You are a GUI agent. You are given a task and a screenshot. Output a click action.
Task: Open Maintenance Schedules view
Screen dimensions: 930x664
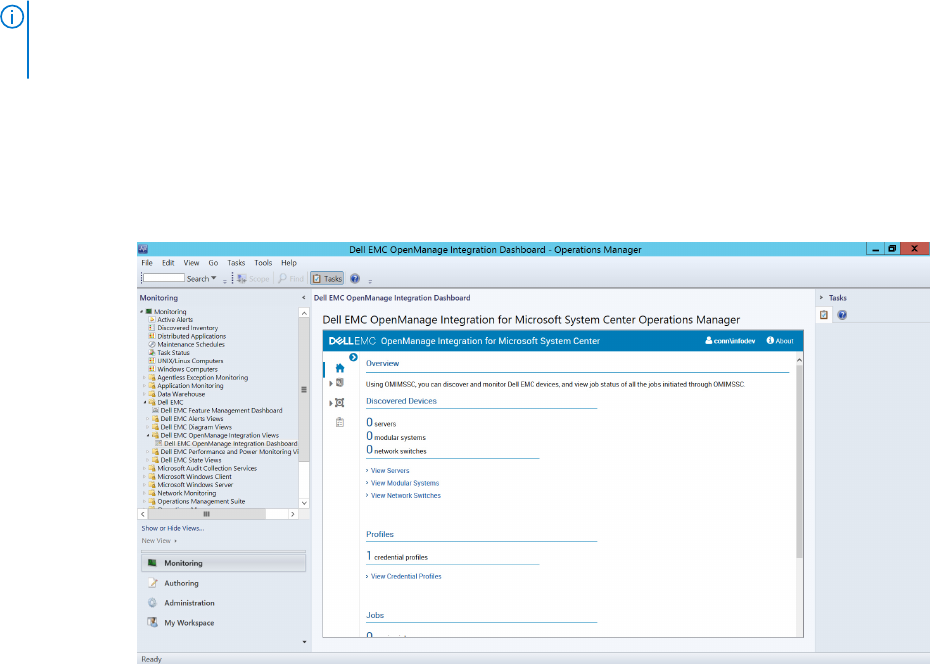point(191,344)
